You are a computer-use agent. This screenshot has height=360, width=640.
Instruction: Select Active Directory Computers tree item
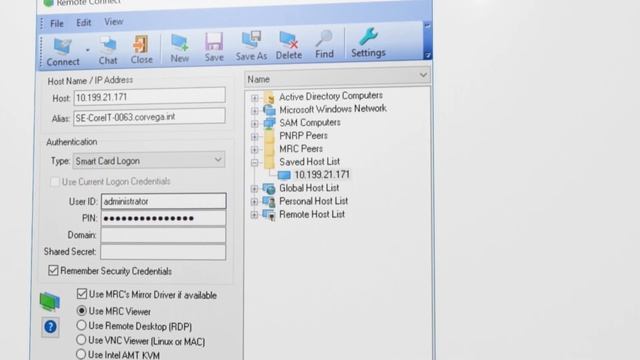click(x=331, y=96)
